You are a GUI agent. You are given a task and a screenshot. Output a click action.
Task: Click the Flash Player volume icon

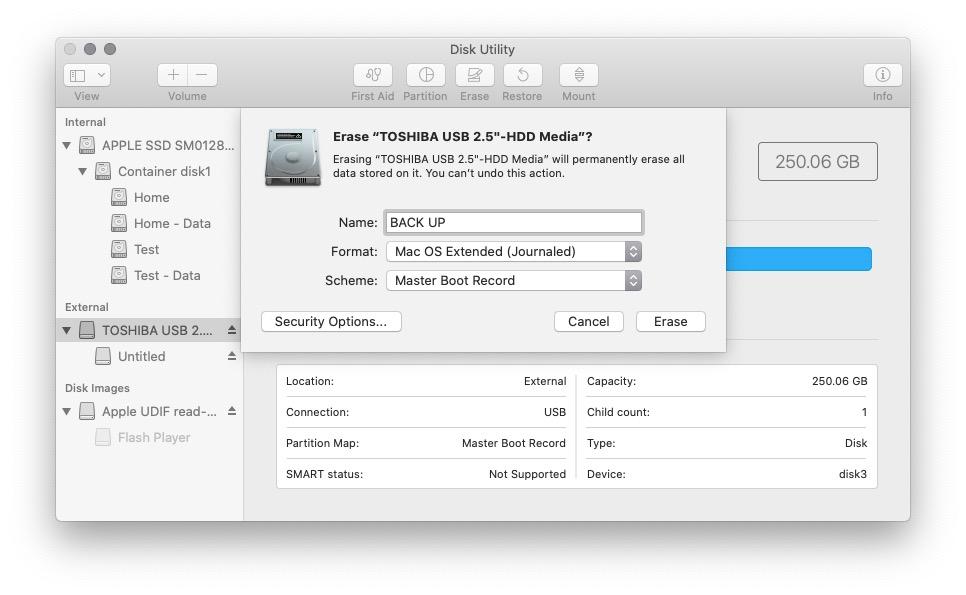[103, 437]
